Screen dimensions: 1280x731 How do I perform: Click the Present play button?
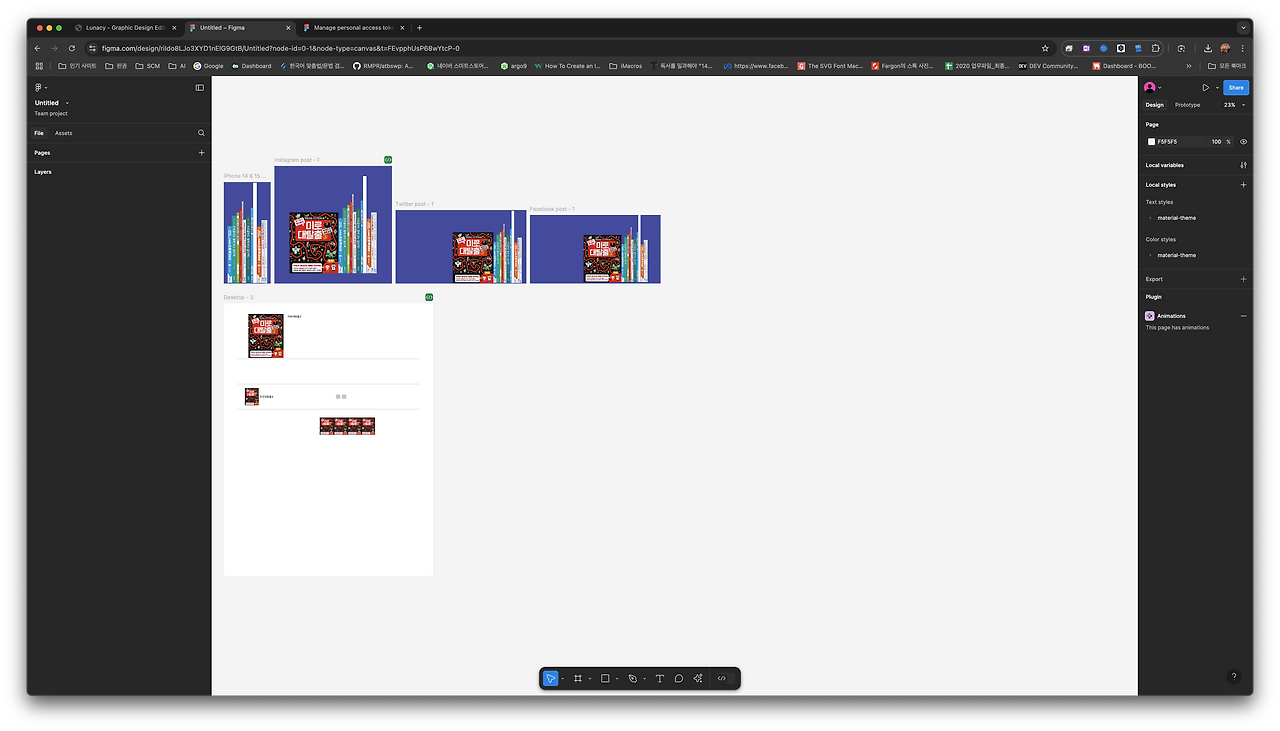pyautogui.click(x=1205, y=88)
